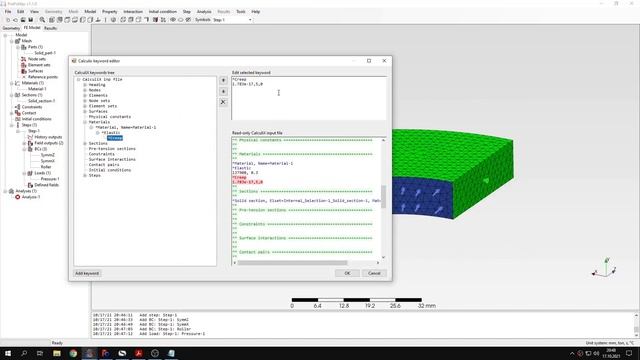Screen dimensions: 640x360
Task: Move selected keyword up with arrow button
Action: (223, 80)
